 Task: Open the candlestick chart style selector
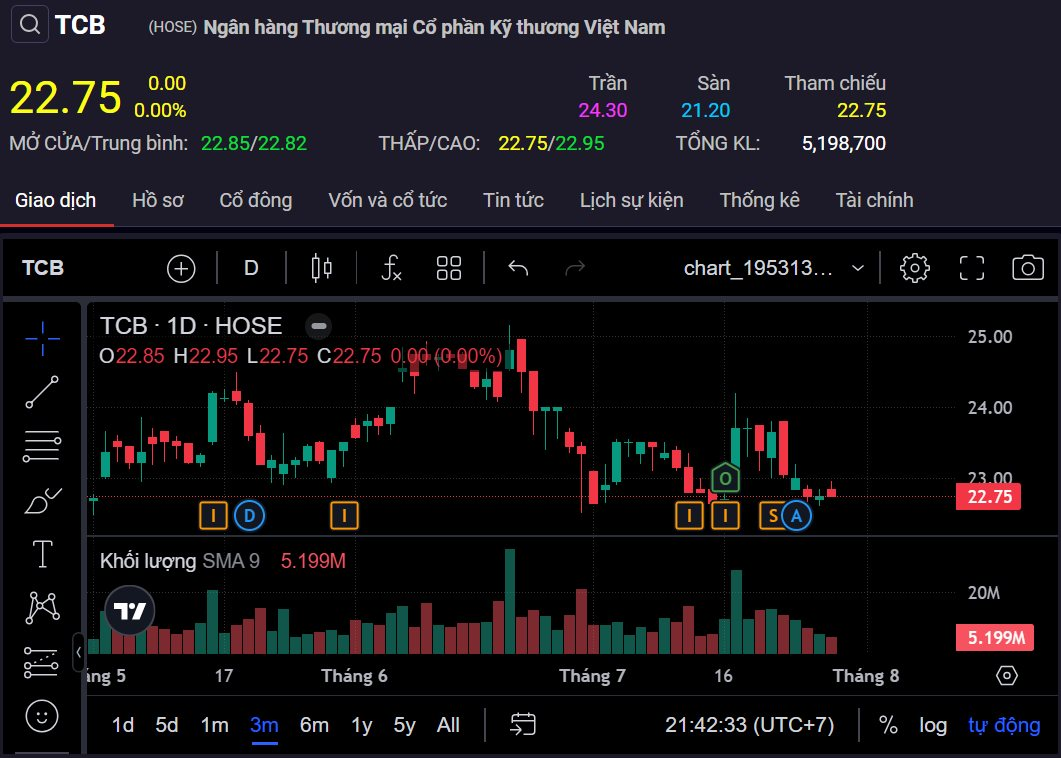click(x=322, y=268)
